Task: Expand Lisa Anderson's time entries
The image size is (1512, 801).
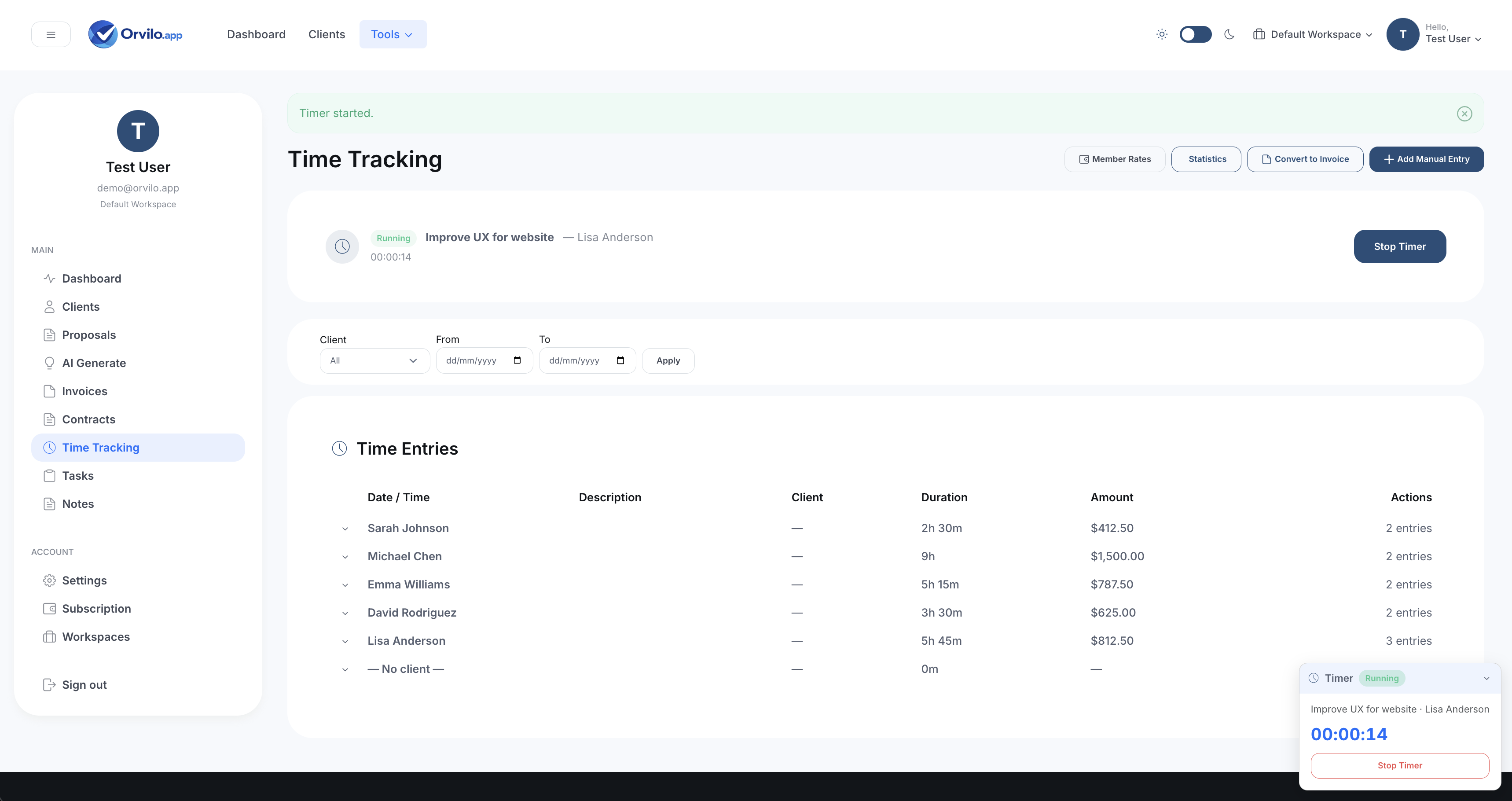Action: tap(345, 641)
